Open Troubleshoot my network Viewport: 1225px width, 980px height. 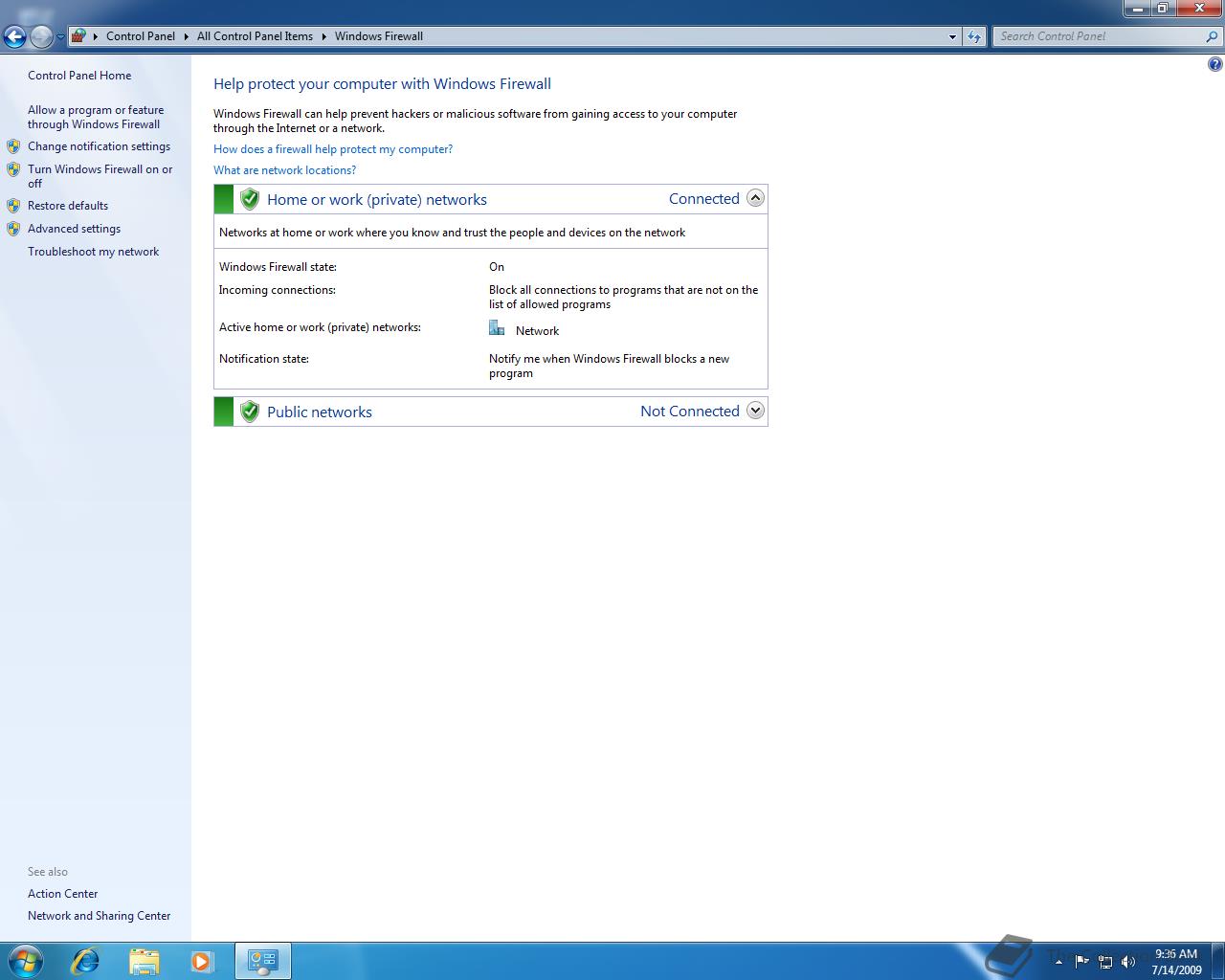click(x=93, y=252)
